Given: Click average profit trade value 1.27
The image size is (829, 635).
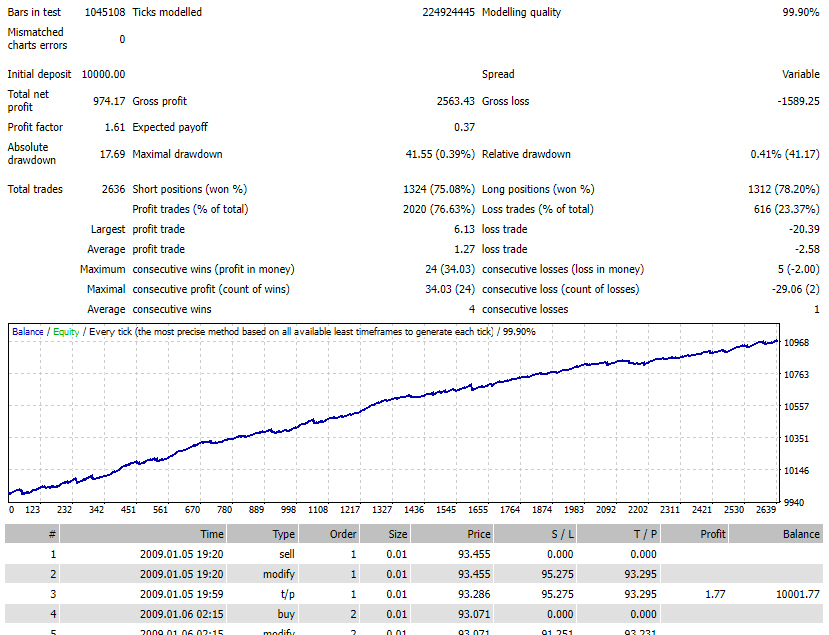Looking at the screenshot, I should 464,249.
